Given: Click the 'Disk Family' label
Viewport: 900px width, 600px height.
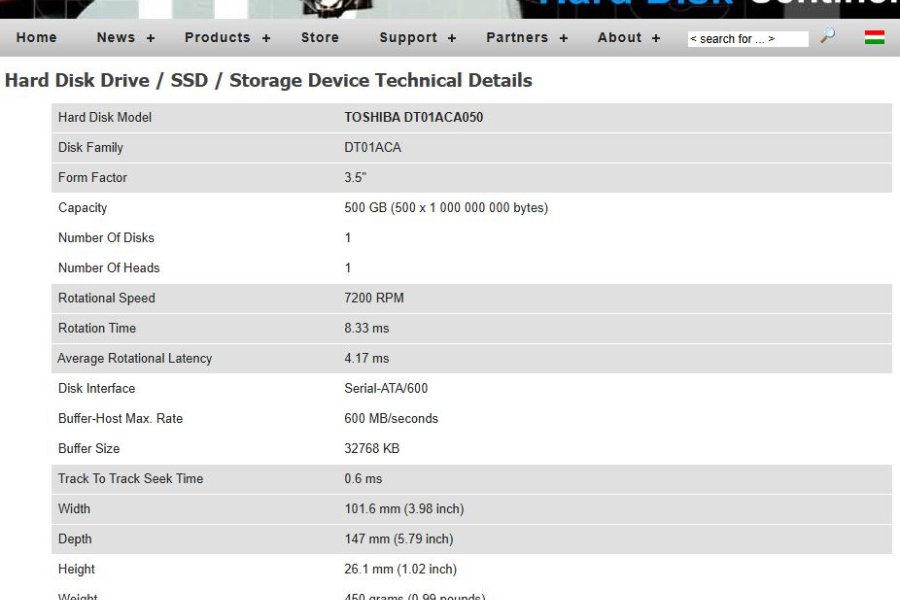Looking at the screenshot, I should click(91, 148).
